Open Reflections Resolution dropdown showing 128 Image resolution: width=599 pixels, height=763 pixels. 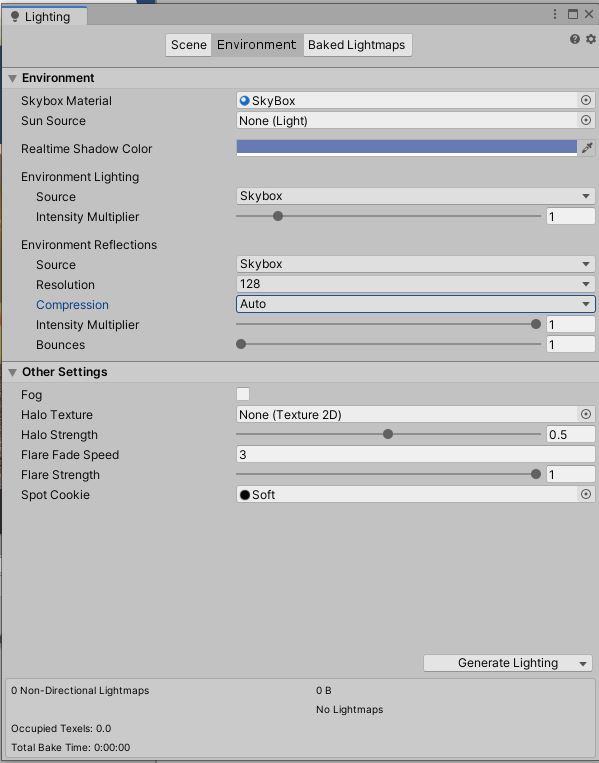(x=416, y=284)
